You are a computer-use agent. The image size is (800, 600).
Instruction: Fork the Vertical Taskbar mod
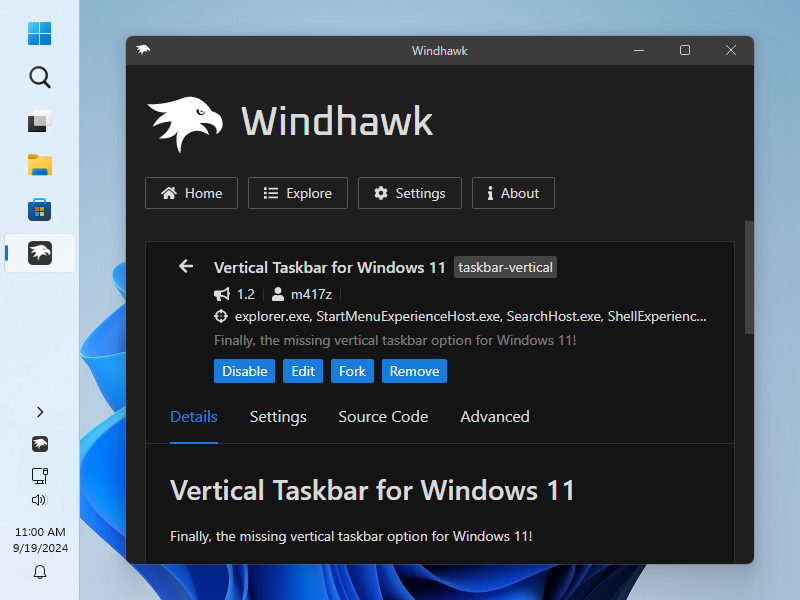[352, 370]
